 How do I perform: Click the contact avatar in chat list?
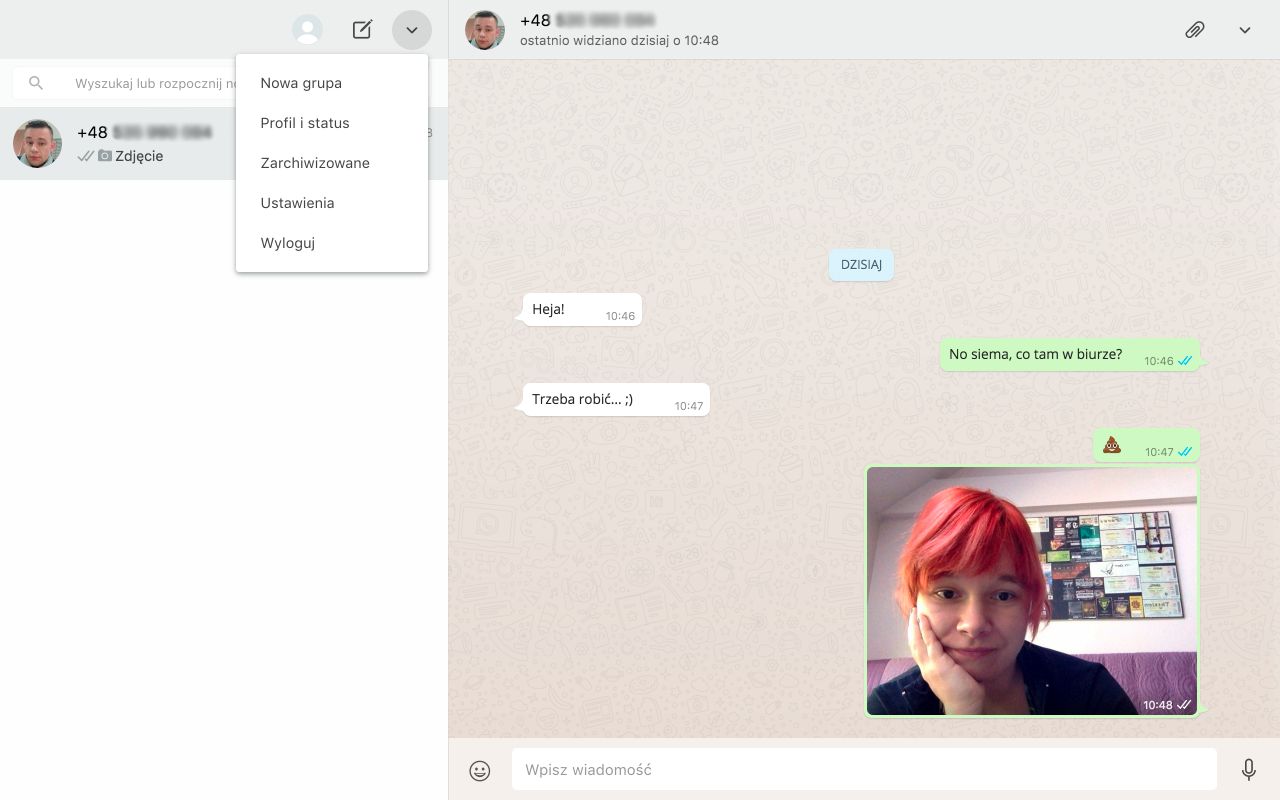tap(37, 144)
